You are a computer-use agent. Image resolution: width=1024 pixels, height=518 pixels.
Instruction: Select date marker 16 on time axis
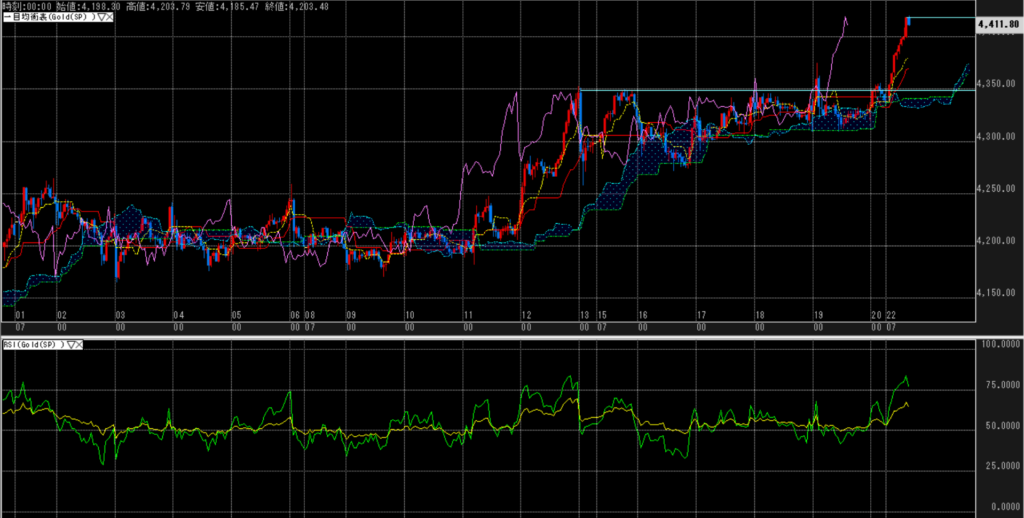tap(642, 314)
